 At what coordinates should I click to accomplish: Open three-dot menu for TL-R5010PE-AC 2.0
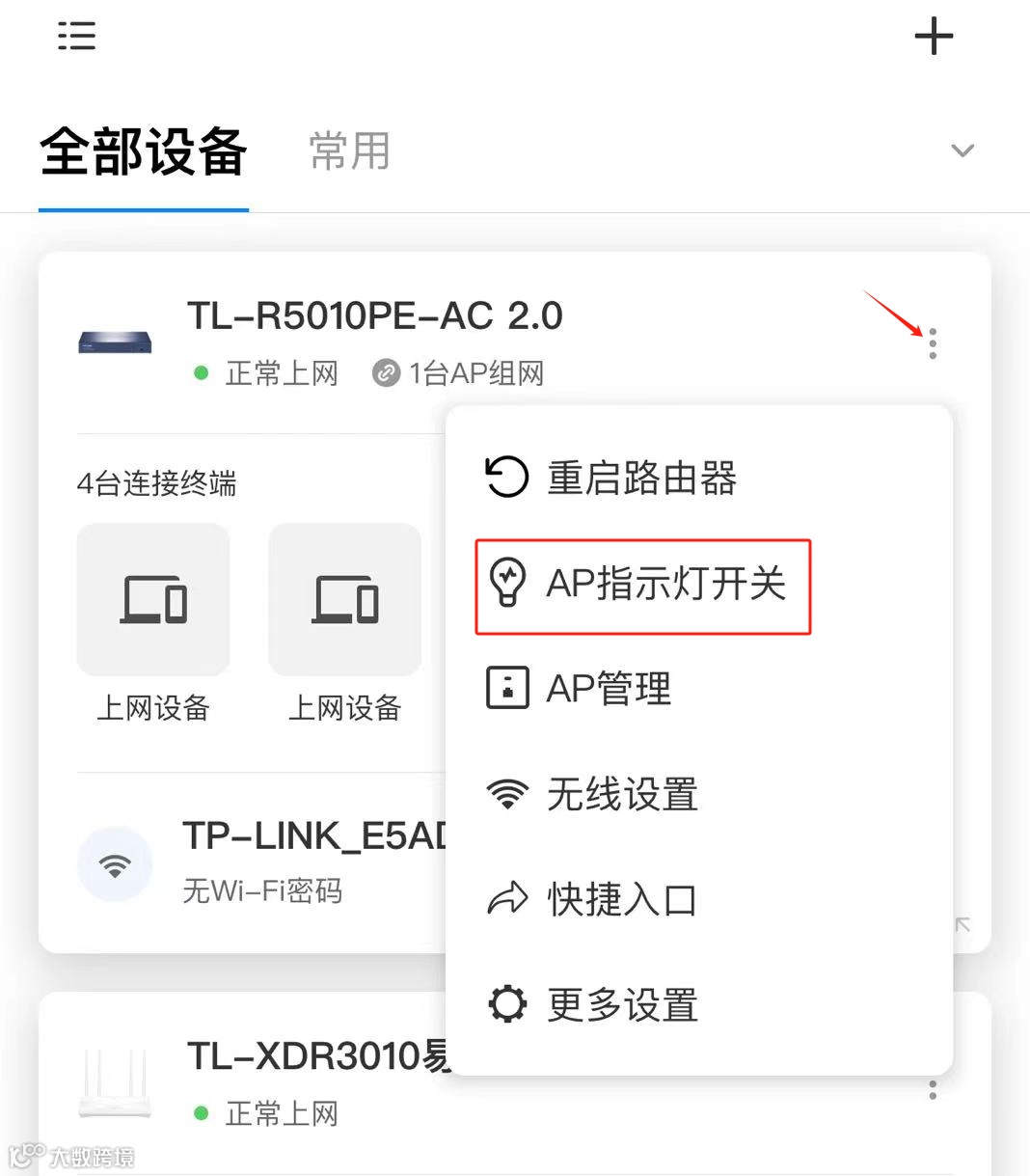[x=933, y=343]
